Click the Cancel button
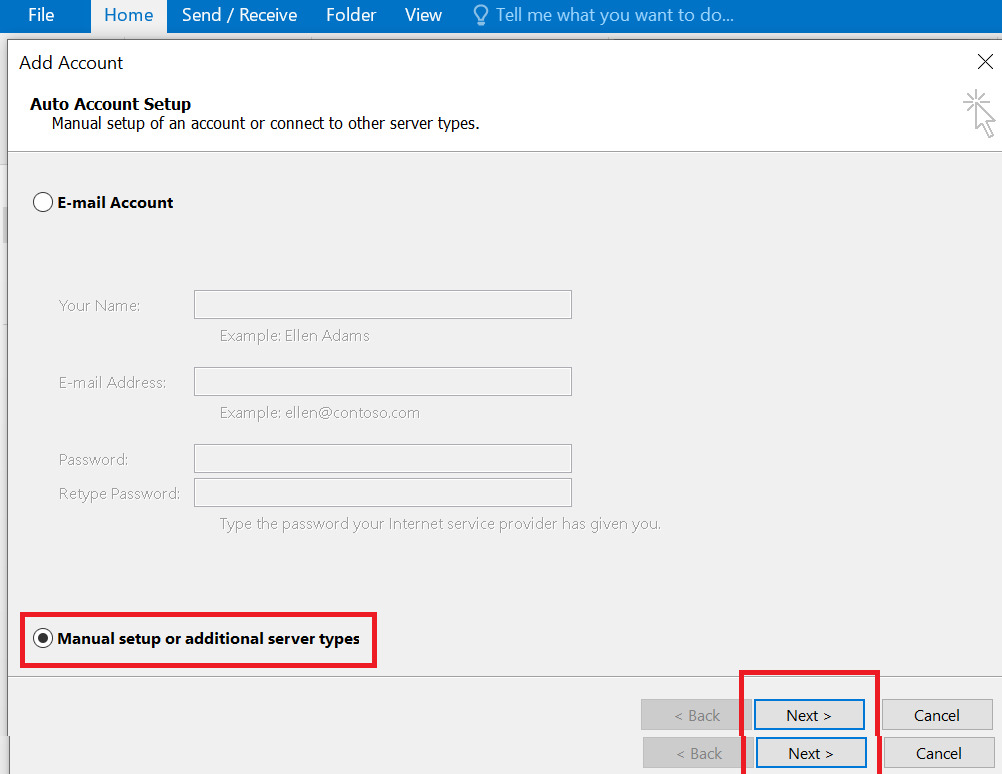1002x774 pixels. coord(937,714)
